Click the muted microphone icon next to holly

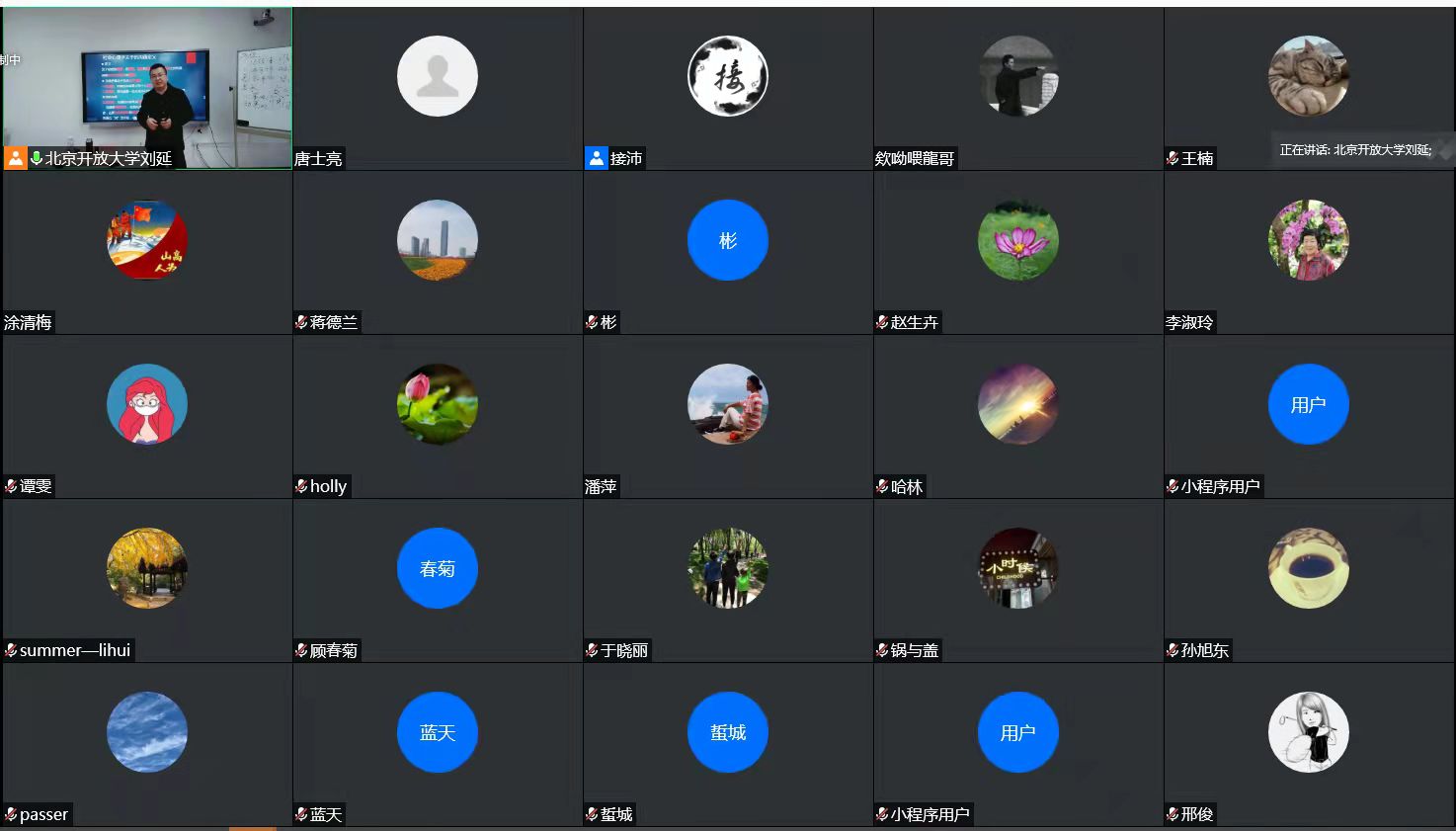(x=301, y=486)
